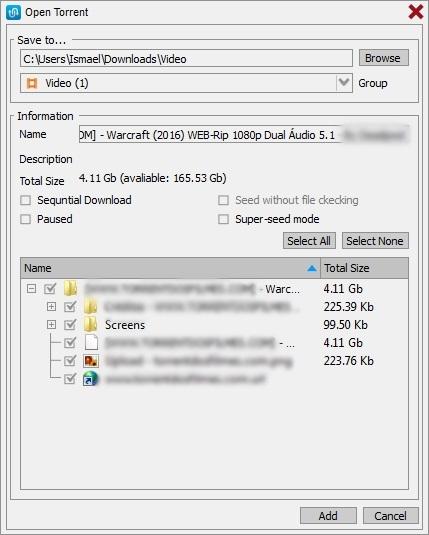Enable Sequntial Download checkbox
The width and height of the screenshot is (429, 535).
26,200
